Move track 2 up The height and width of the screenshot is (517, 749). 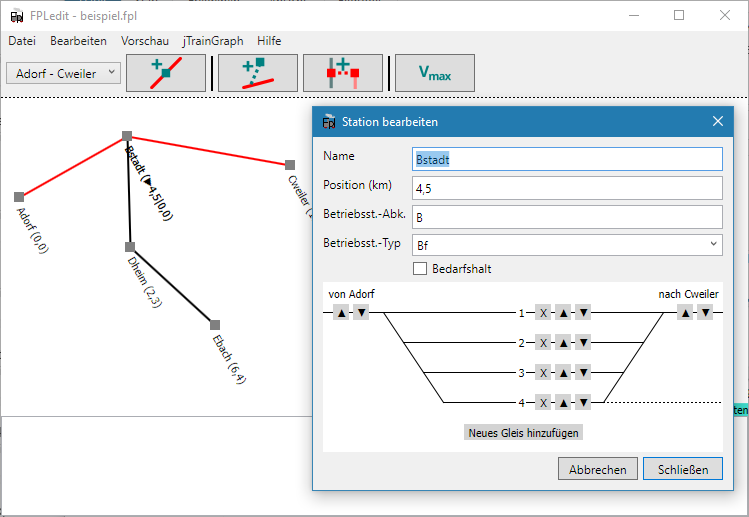(x=563, y=343)
